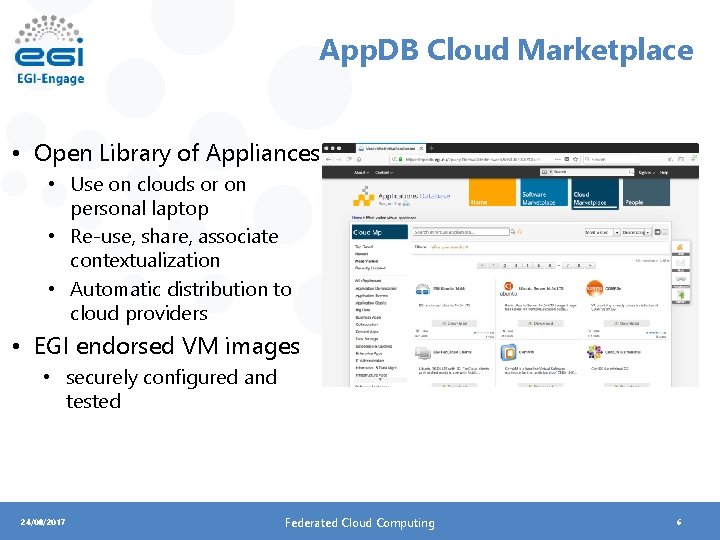Click the browser home icon
The width and height of the screenshot is (720, 540).
pos(359,159)
